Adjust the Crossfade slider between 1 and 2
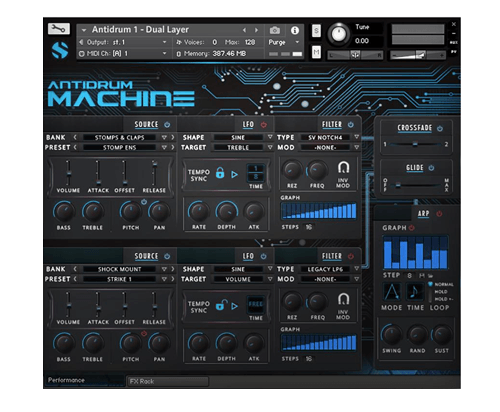 (415, 144)
